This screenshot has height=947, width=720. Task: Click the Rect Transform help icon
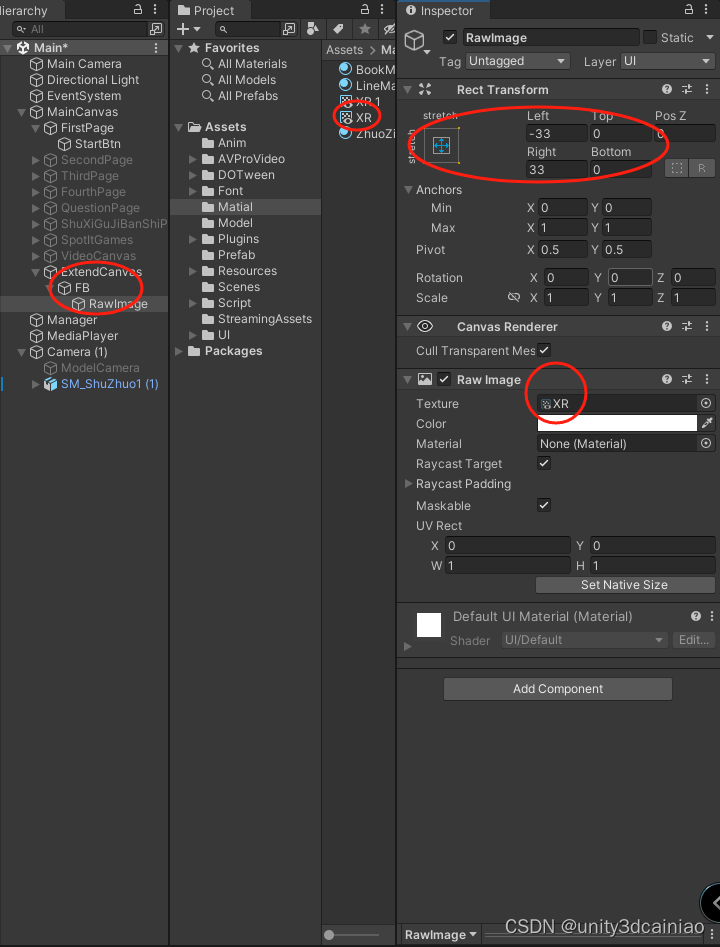667,89
